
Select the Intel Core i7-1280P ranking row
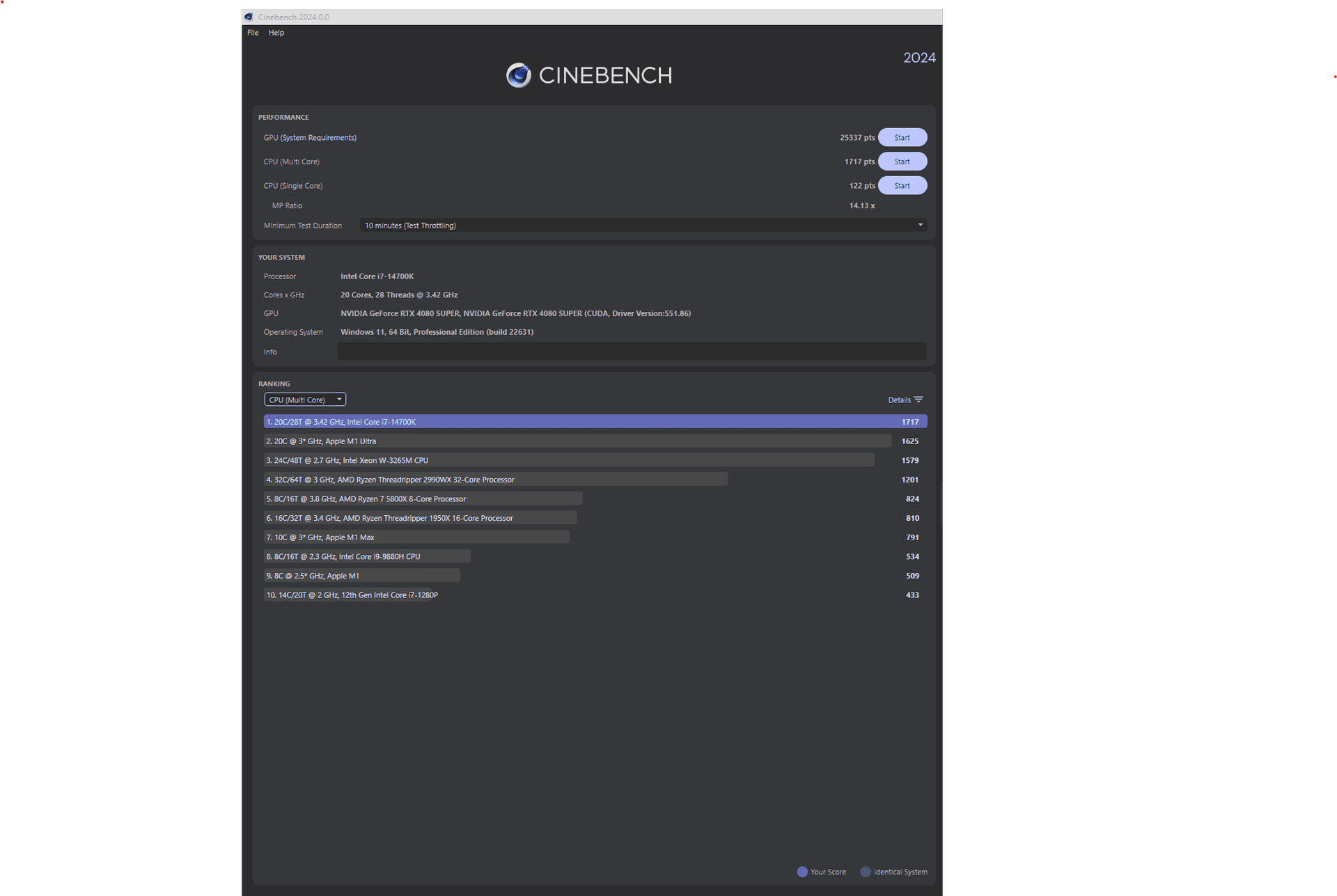pos(595,595)
